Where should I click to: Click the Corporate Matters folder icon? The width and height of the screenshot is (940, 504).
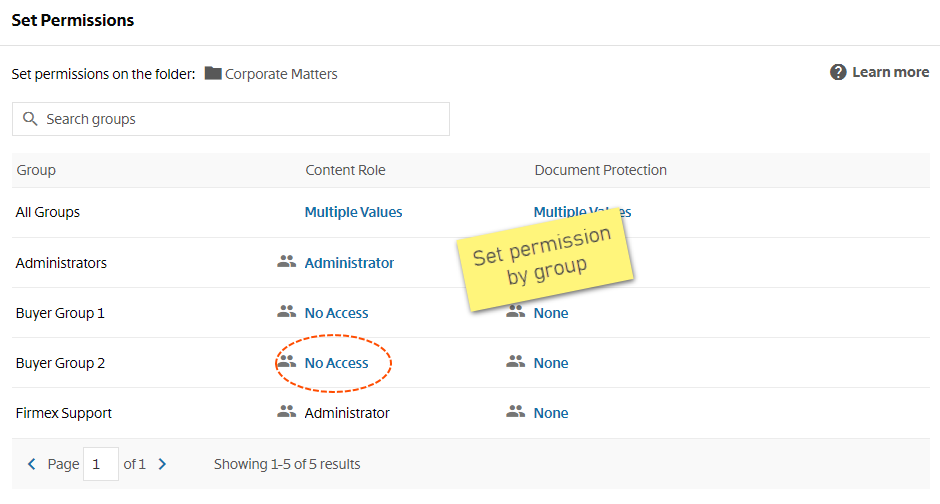(x=213, y=73)
